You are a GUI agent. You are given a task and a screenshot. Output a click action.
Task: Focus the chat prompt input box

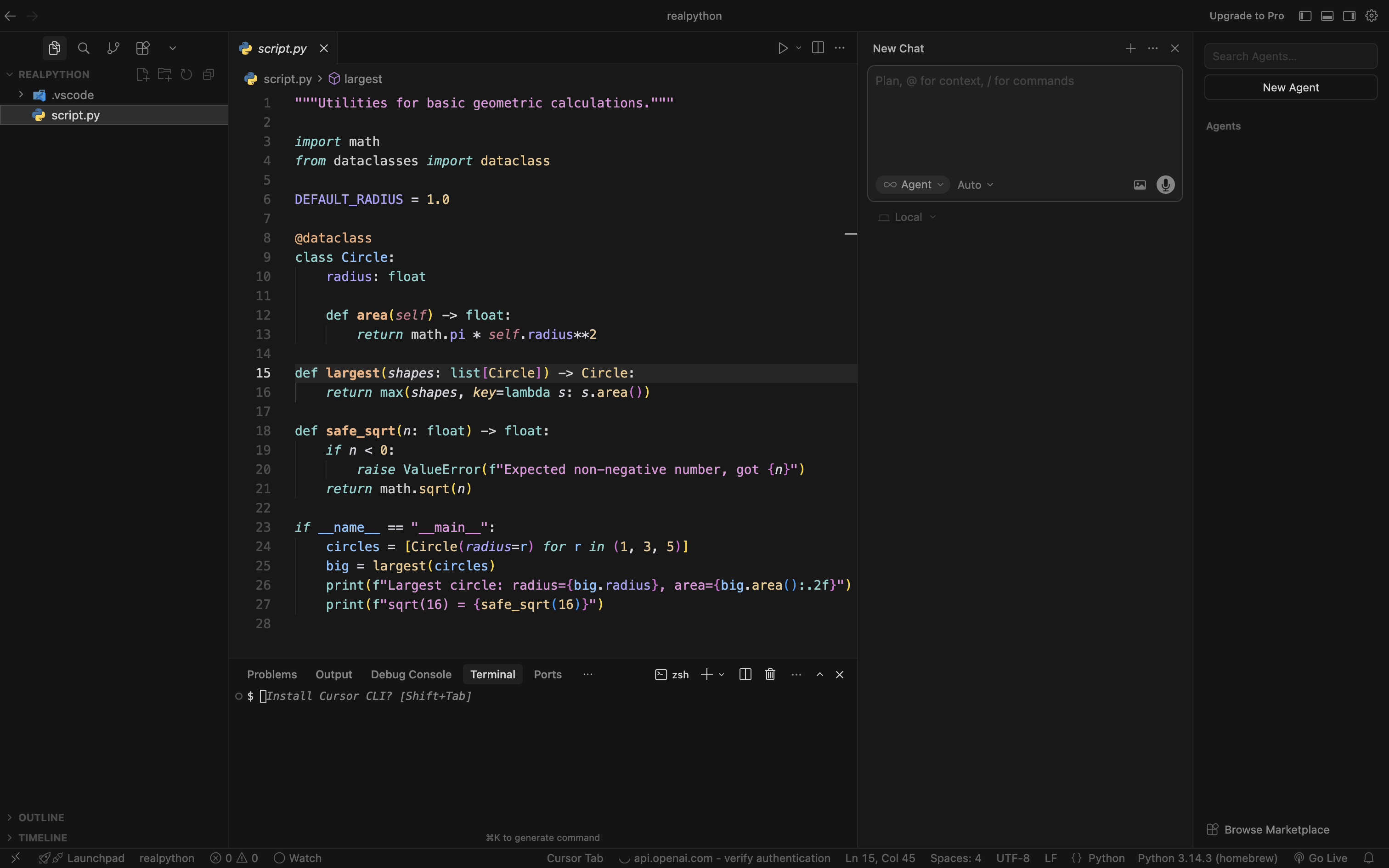[1025, 119]
